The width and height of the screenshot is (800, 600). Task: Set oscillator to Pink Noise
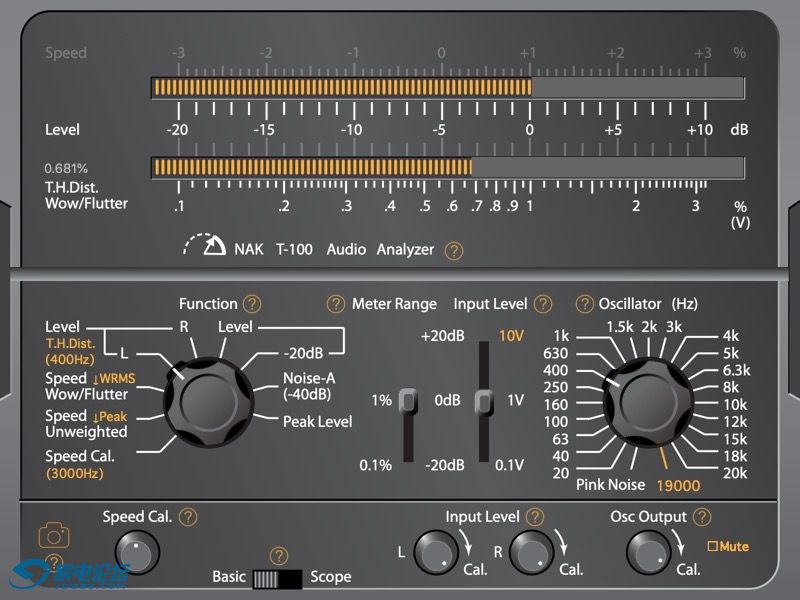pos(610,485)
